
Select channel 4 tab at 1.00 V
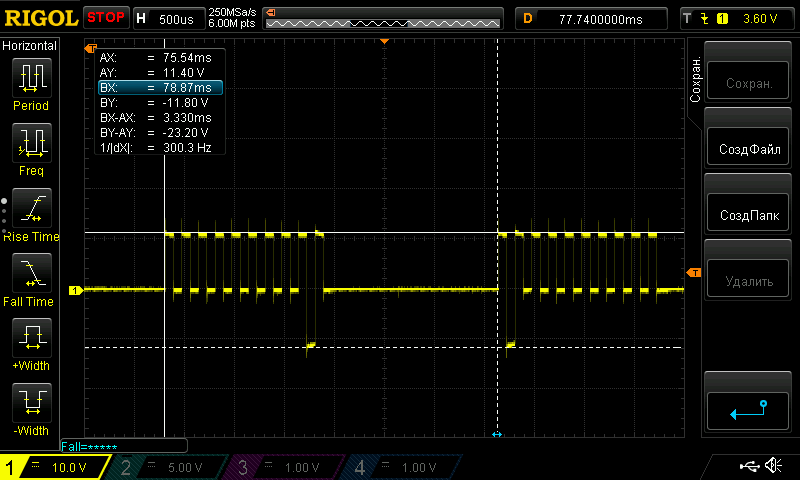(x=401, y=467)
